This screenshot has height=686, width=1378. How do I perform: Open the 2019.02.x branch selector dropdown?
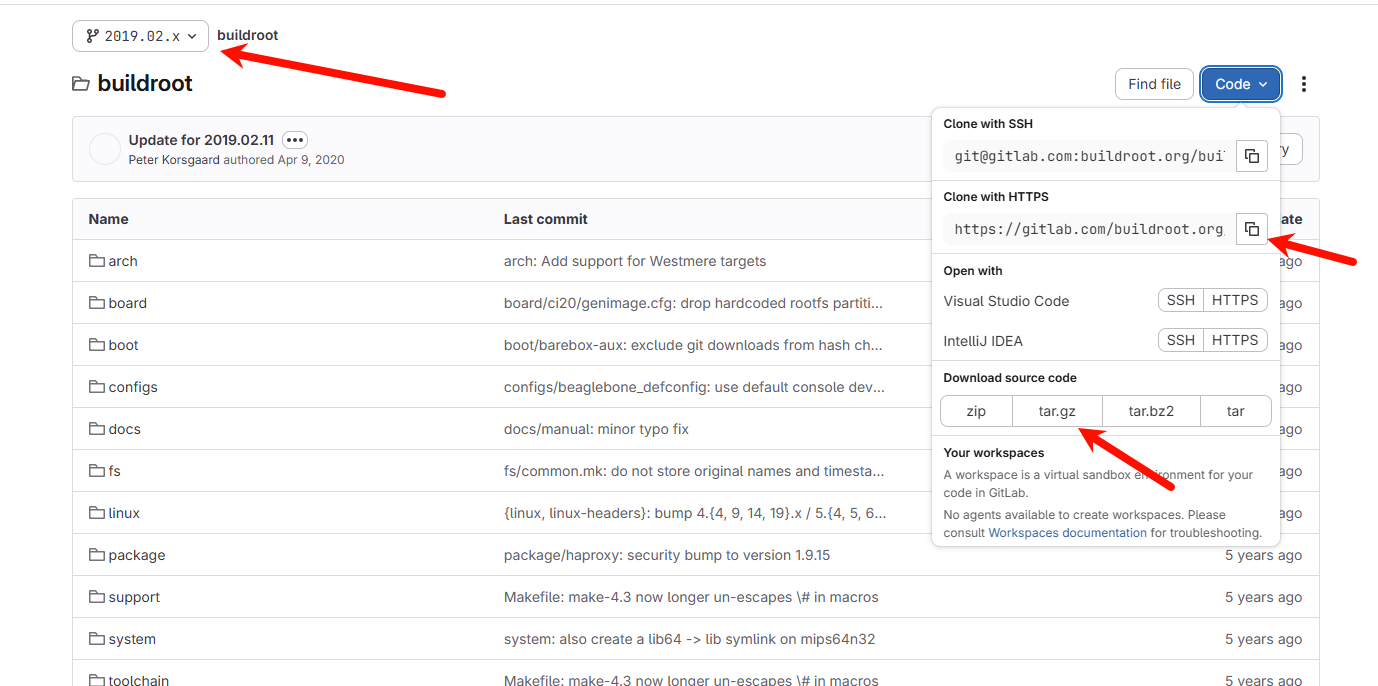(141, 36)
